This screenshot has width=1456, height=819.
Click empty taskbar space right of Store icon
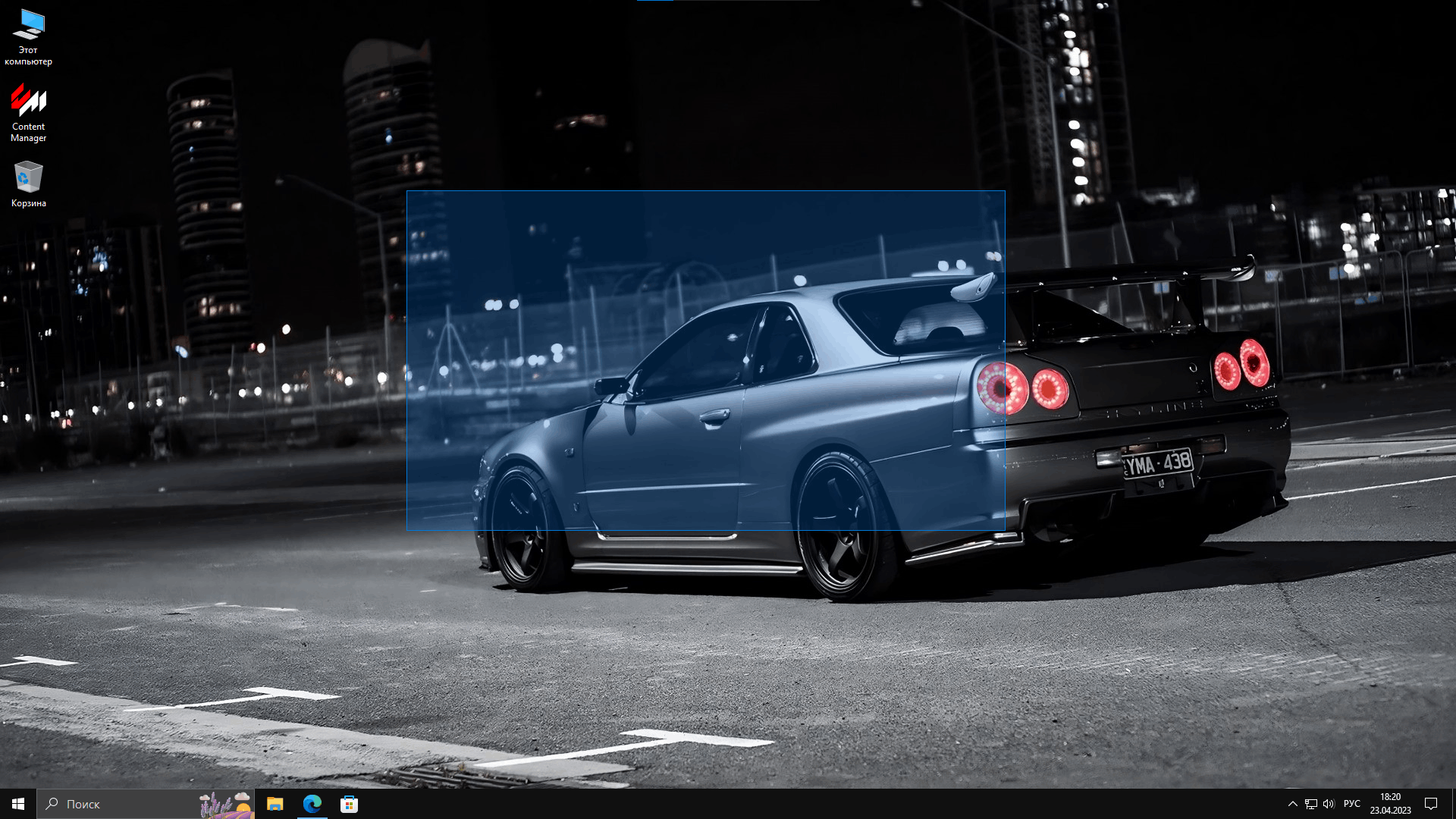click(x=758, y=804)
